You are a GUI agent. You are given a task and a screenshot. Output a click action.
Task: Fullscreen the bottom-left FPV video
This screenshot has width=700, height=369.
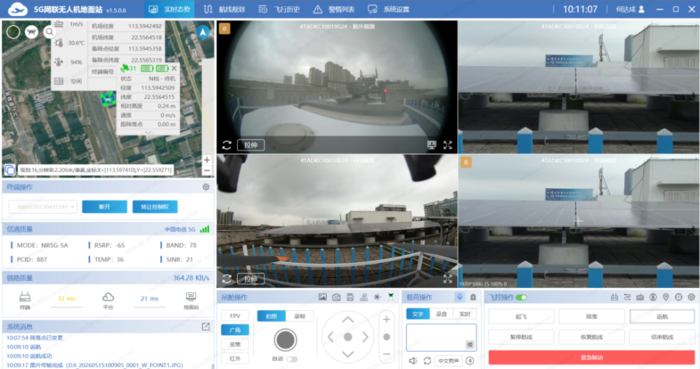coord(448,279)
